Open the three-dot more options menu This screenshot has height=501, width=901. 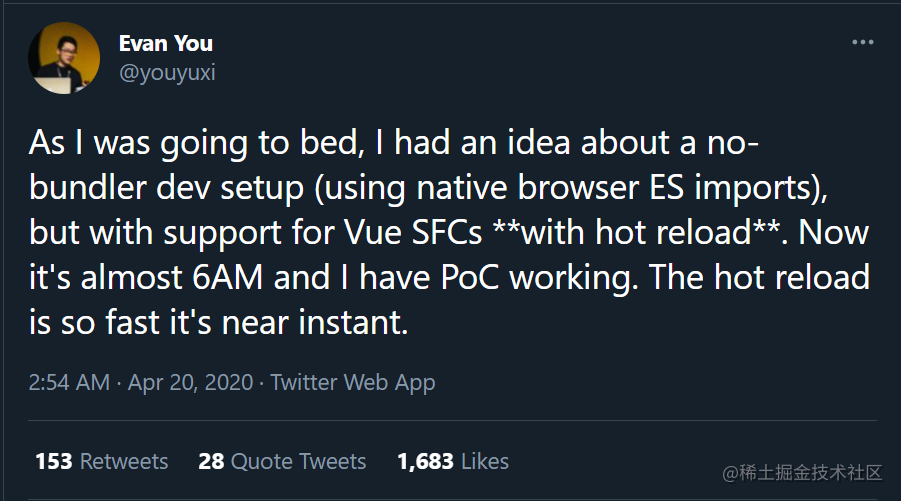tap(863, 43)
